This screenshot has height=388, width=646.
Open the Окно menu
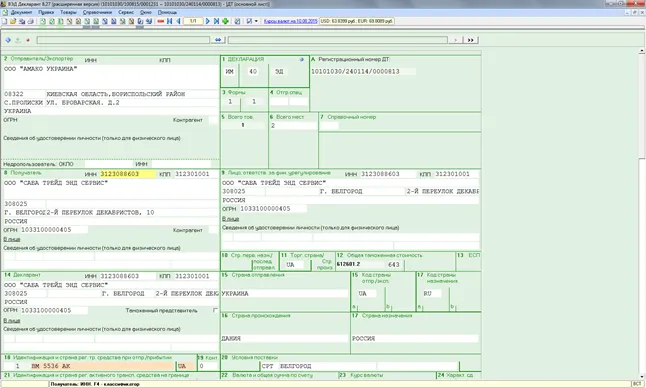click(145, 12)
